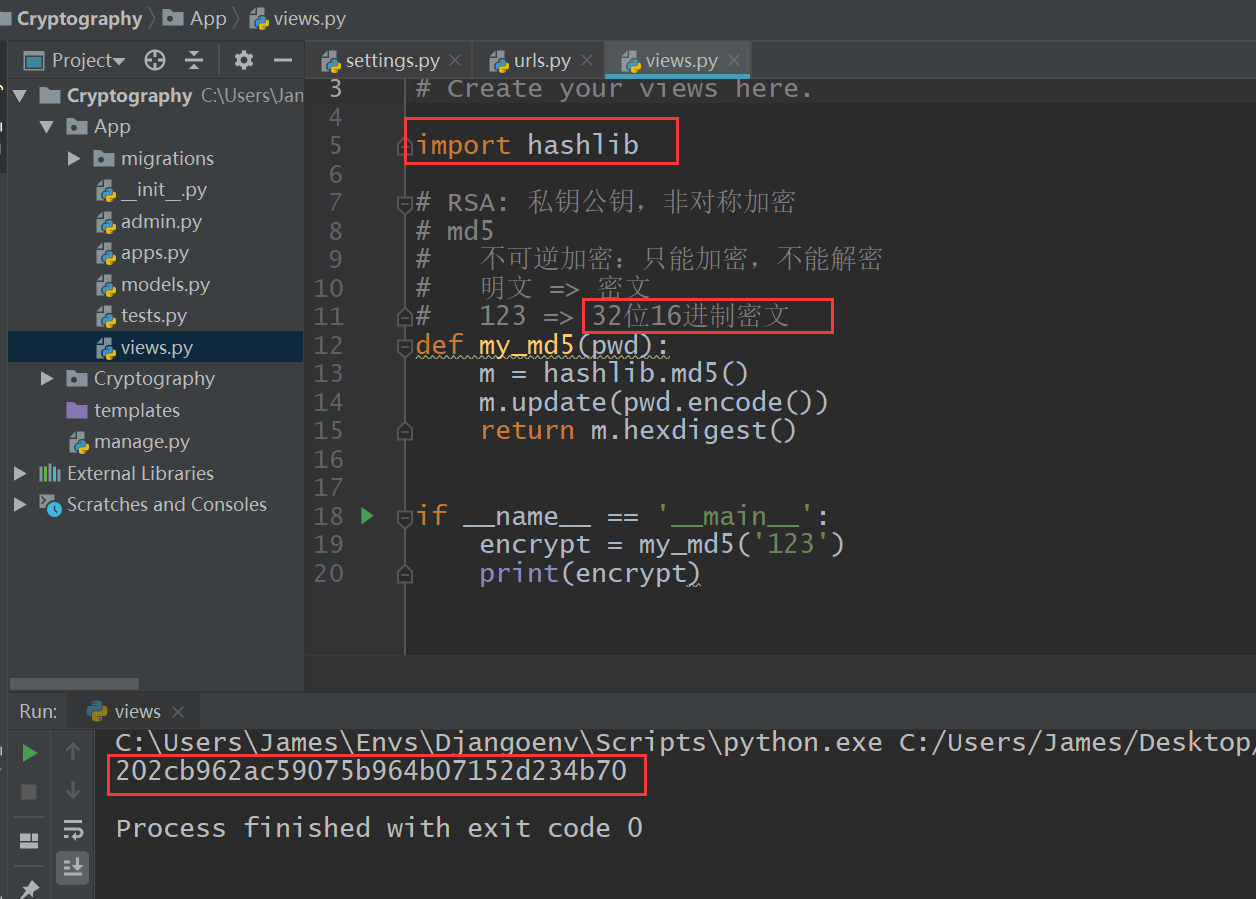Expand External Libraries node

[x=20, y=473]
